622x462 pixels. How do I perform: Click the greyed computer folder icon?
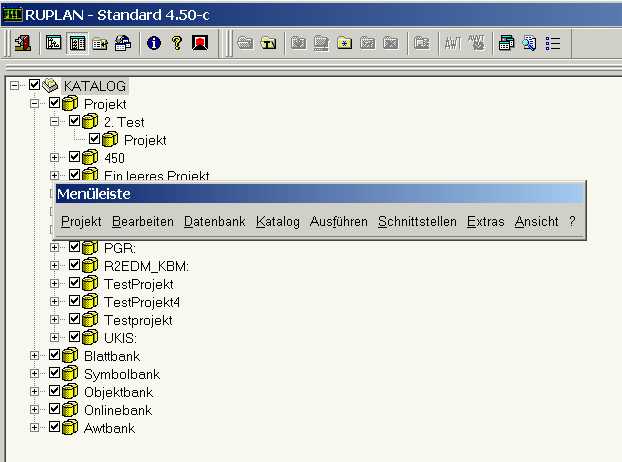(321, 43)
